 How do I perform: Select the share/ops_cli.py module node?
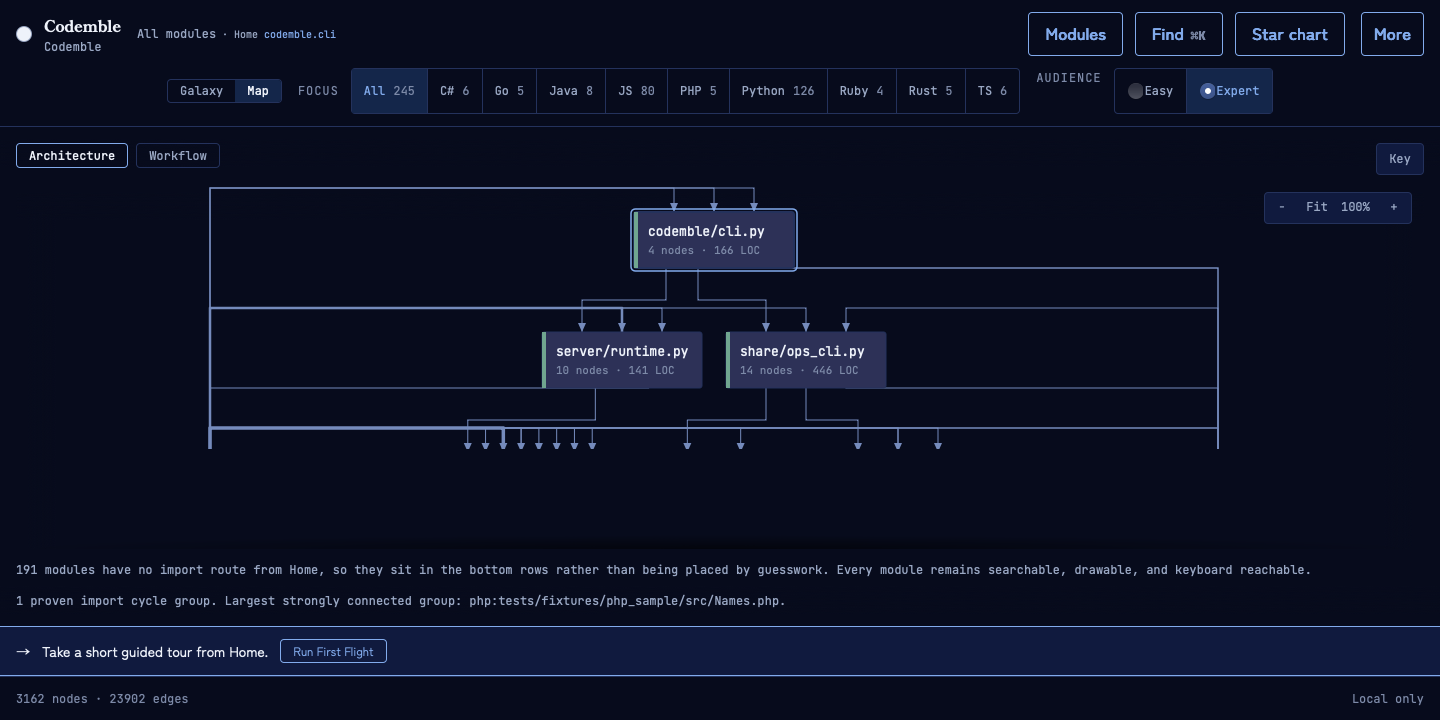806,360
